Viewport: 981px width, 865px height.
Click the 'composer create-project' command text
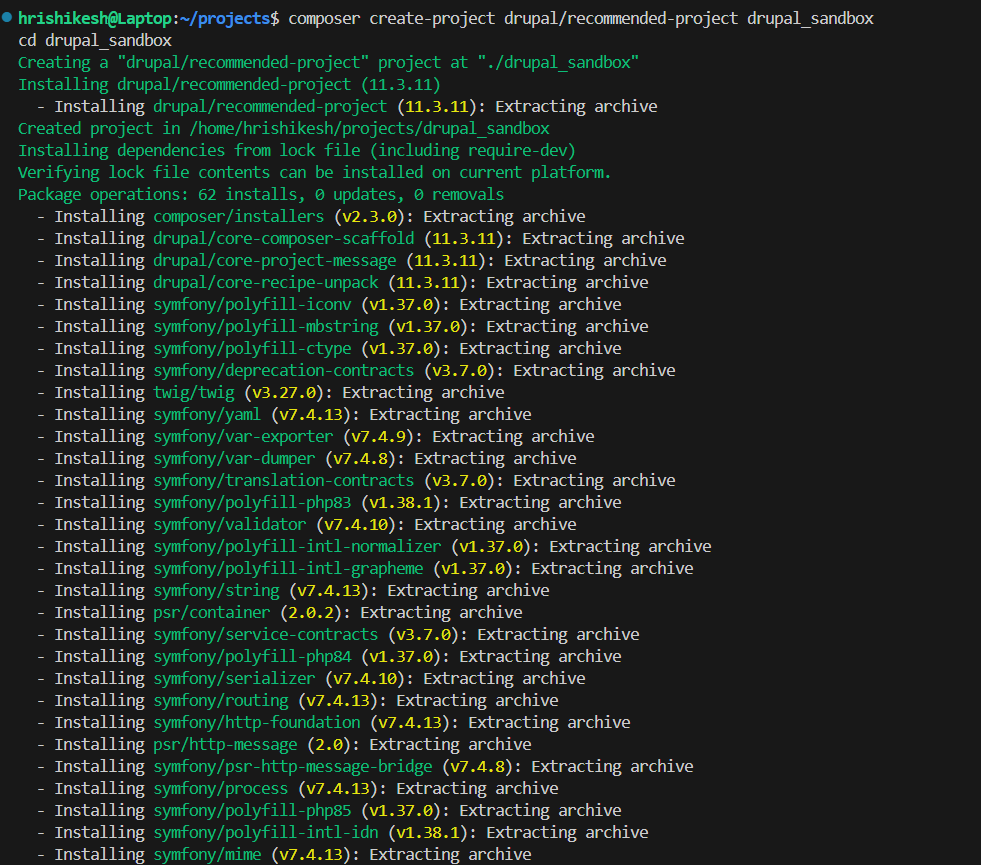point(392,19)
